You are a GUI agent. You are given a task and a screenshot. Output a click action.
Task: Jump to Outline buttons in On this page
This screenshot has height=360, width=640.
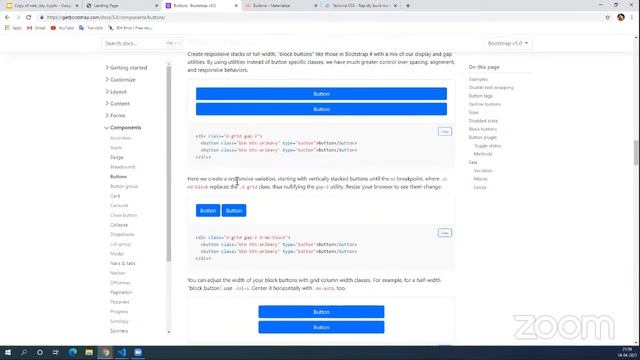coord(484,104)
